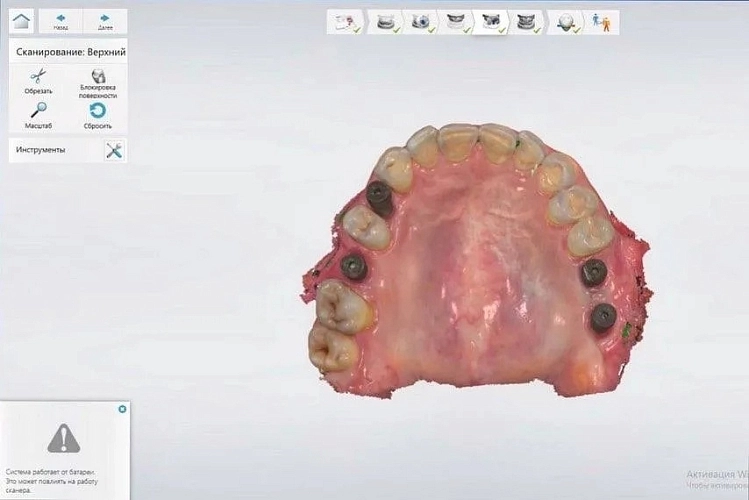Go to the fourth workflow scan step
The width and height of the screenshot is (749, 500).
click(x=455, y=22)
